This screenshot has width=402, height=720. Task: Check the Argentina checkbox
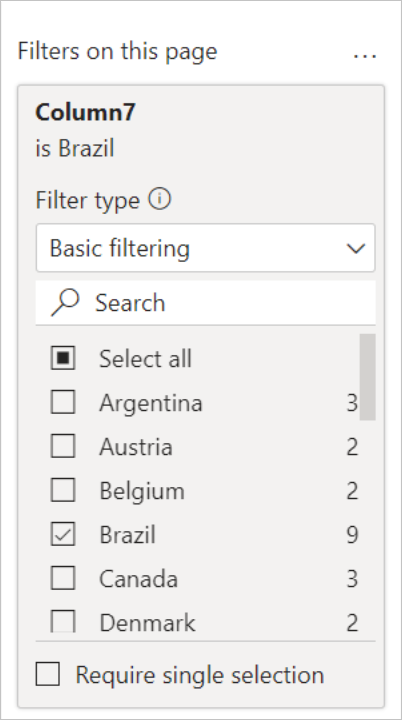[63, 402]
